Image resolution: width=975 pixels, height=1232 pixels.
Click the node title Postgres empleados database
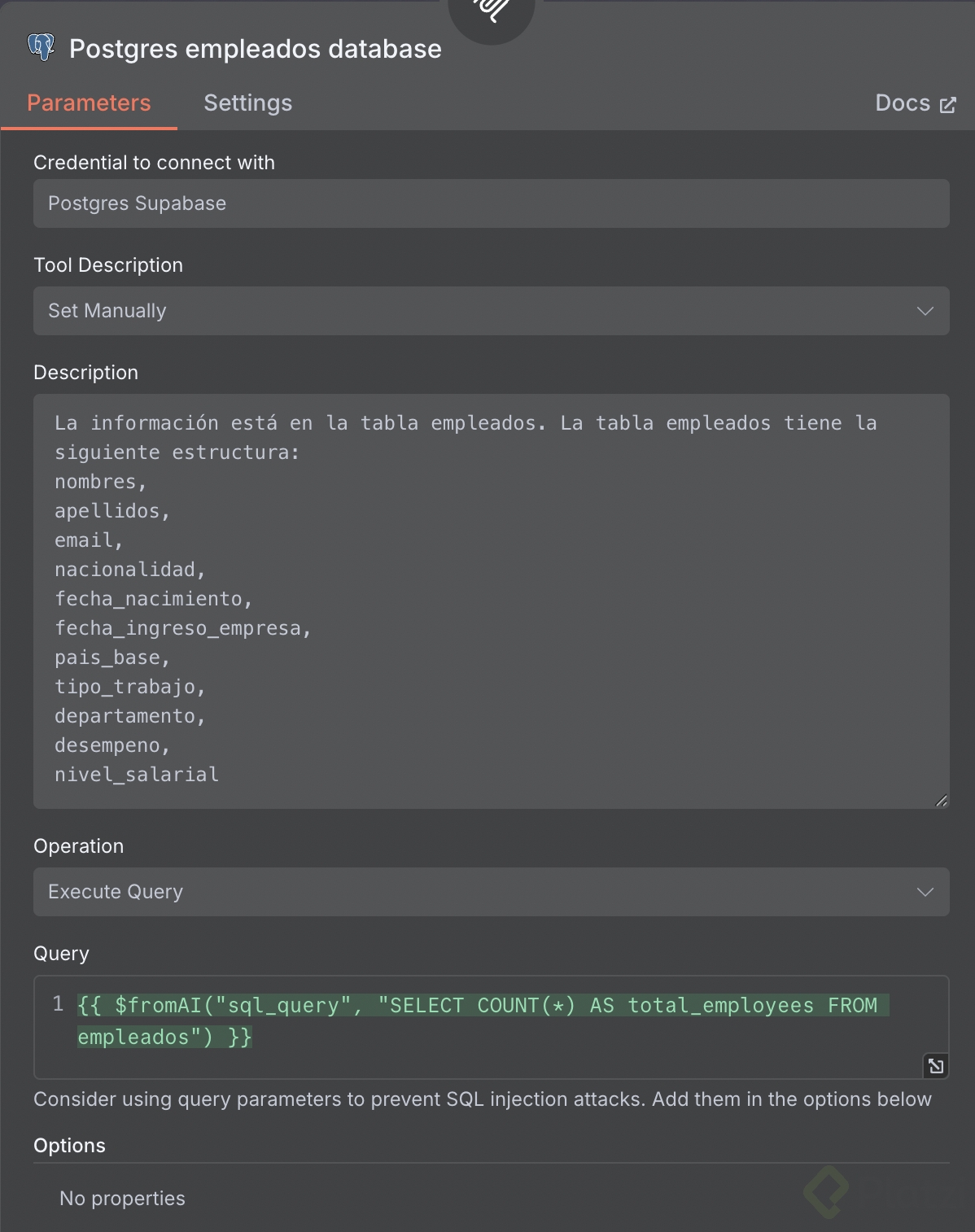pos(256,49)
